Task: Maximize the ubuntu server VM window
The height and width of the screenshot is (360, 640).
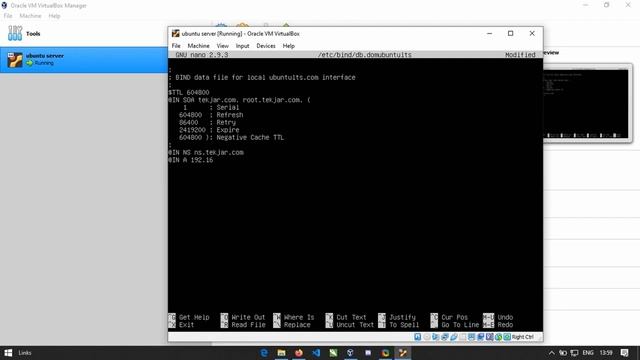Action: 510,33
